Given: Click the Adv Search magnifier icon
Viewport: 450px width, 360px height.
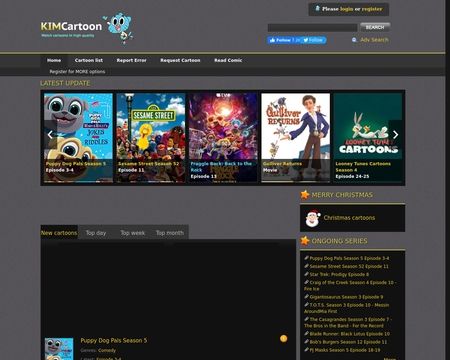Looking at the screenshot, I should point(354,40).
